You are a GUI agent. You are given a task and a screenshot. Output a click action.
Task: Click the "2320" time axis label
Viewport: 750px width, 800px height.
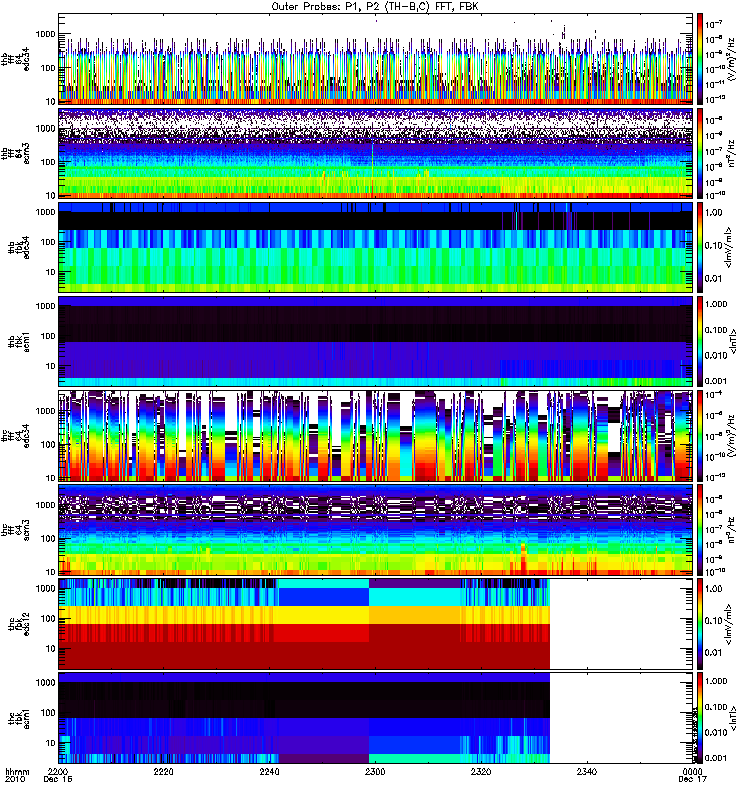[481, 771]
